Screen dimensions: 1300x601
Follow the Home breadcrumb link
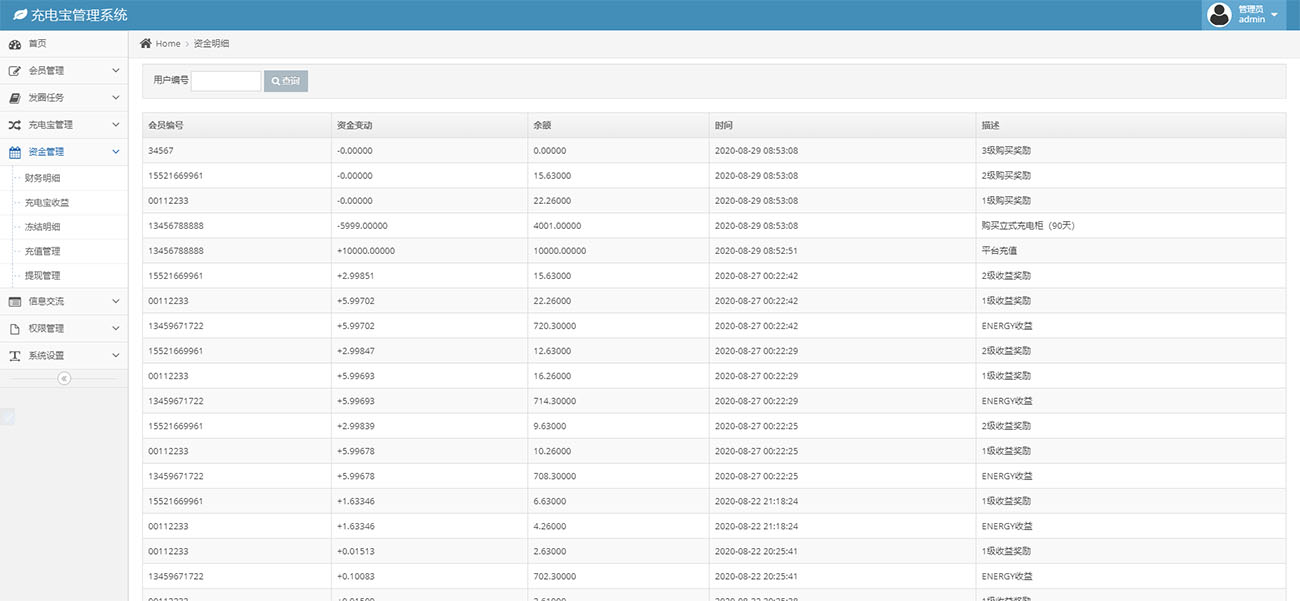(x=168, y=43)
